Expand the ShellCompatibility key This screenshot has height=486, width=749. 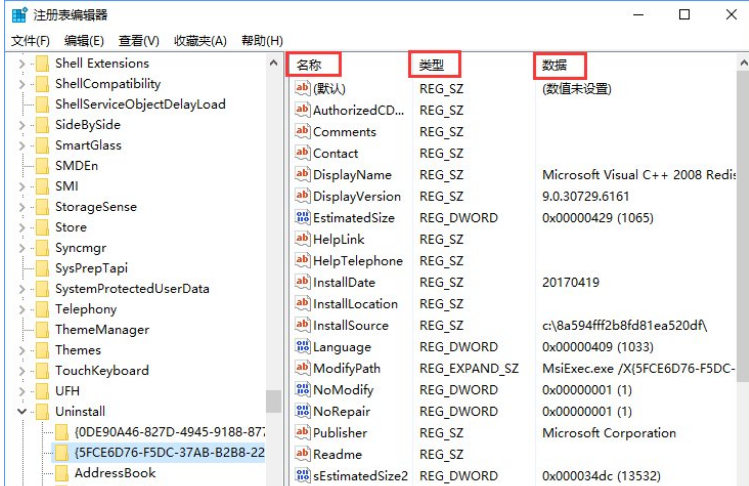pos(21,84)
